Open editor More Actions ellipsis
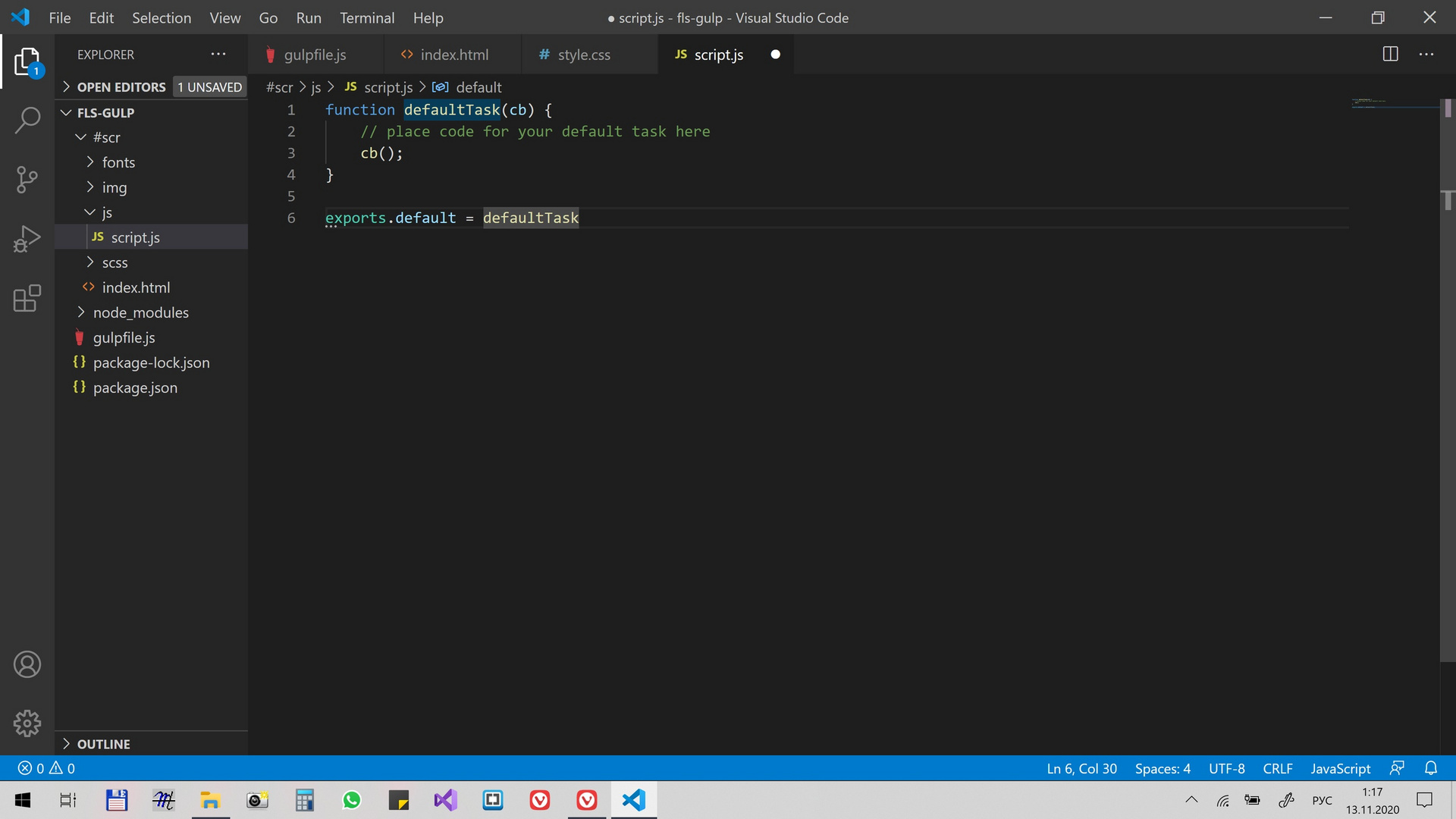This screenshot has width=1456, height=819. click(1426, 54)
